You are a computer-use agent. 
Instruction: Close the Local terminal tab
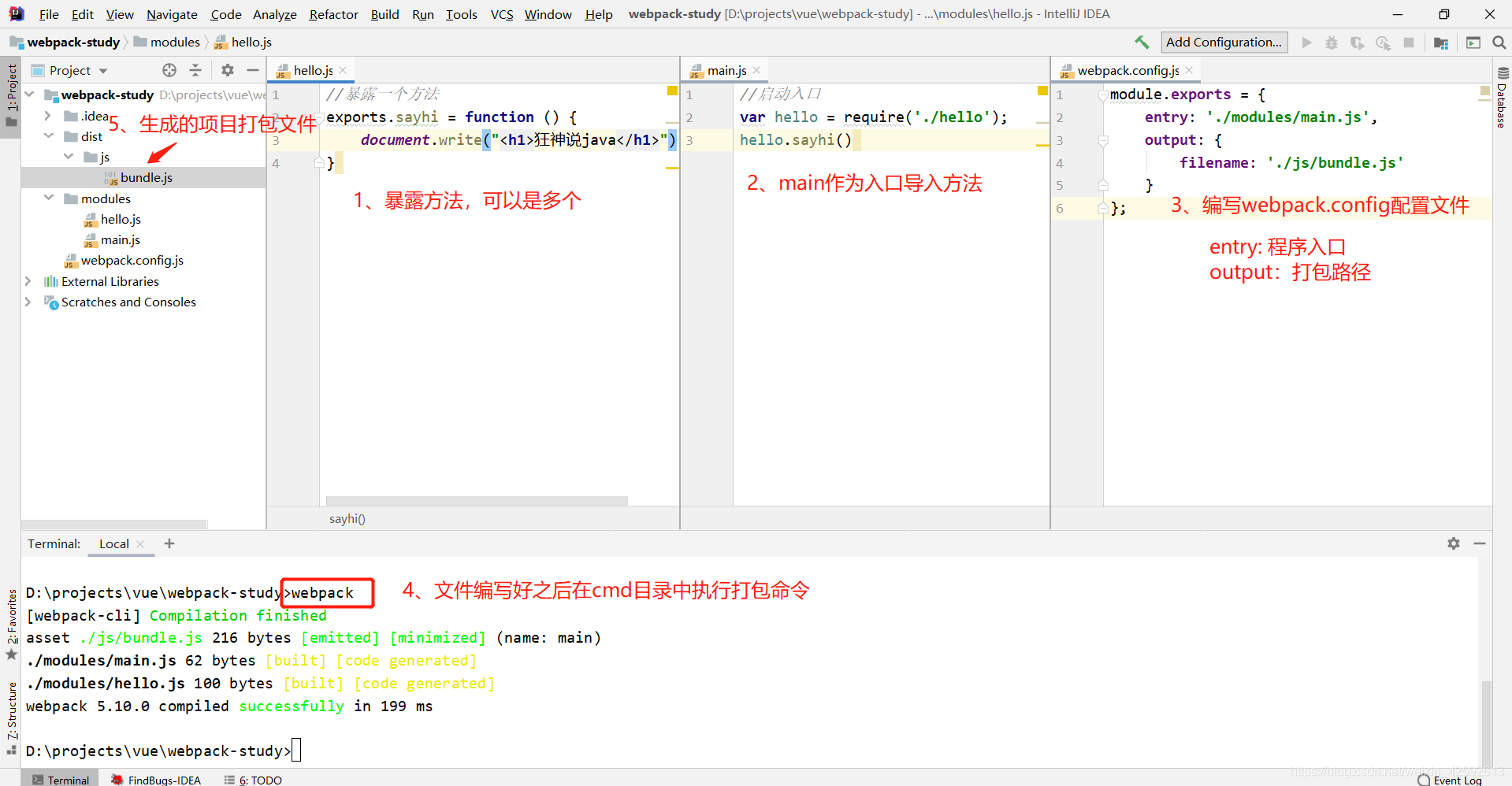coord(140,543)
